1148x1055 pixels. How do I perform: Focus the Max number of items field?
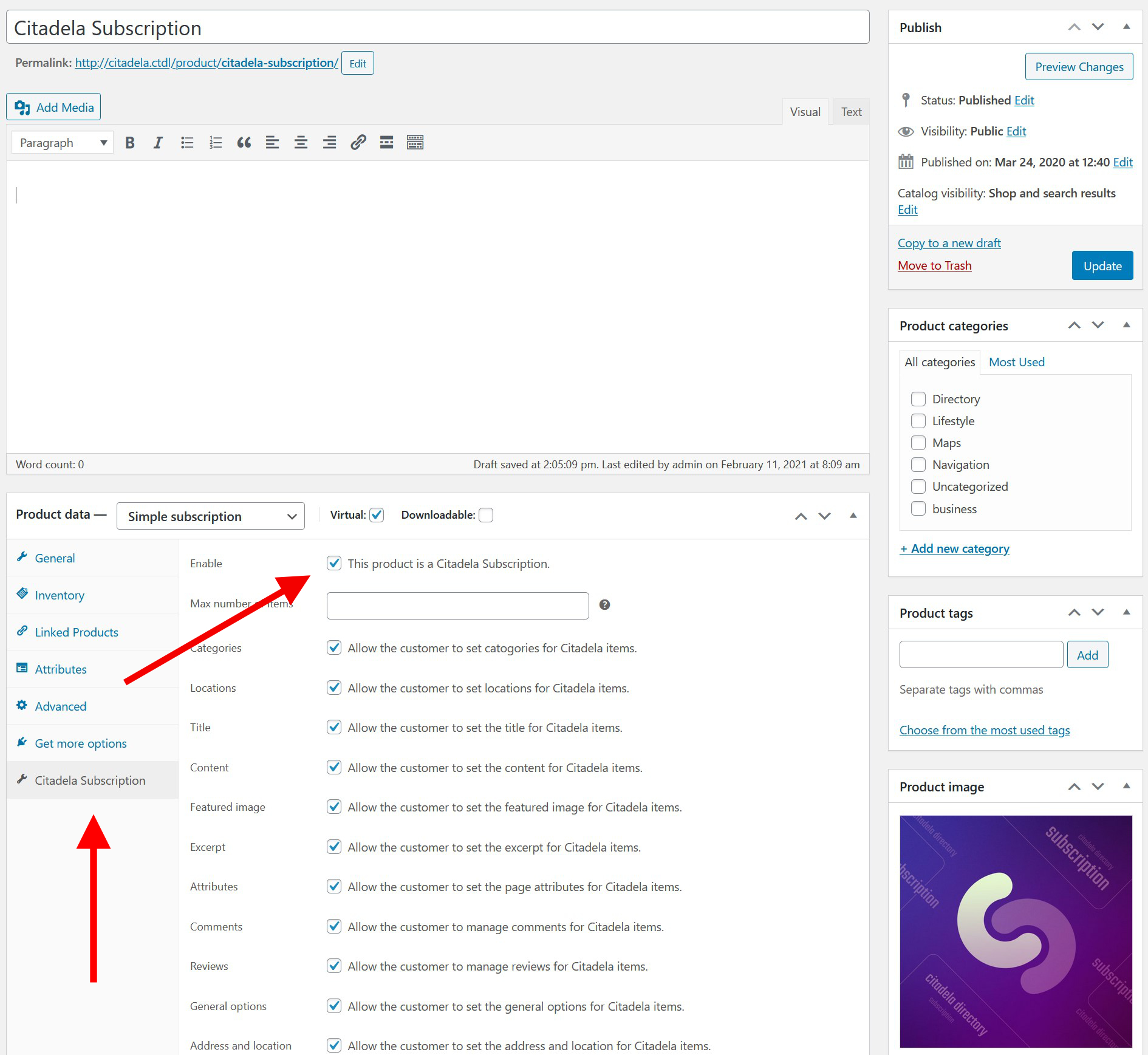click(x=457, y=606)
